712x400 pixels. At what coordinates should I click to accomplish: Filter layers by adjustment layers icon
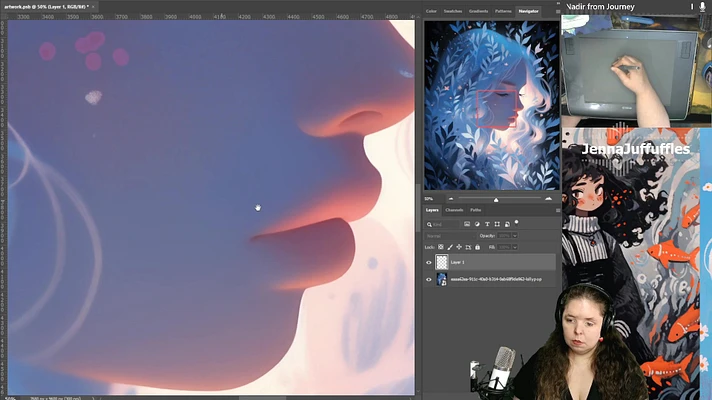[x=477, y=224]
